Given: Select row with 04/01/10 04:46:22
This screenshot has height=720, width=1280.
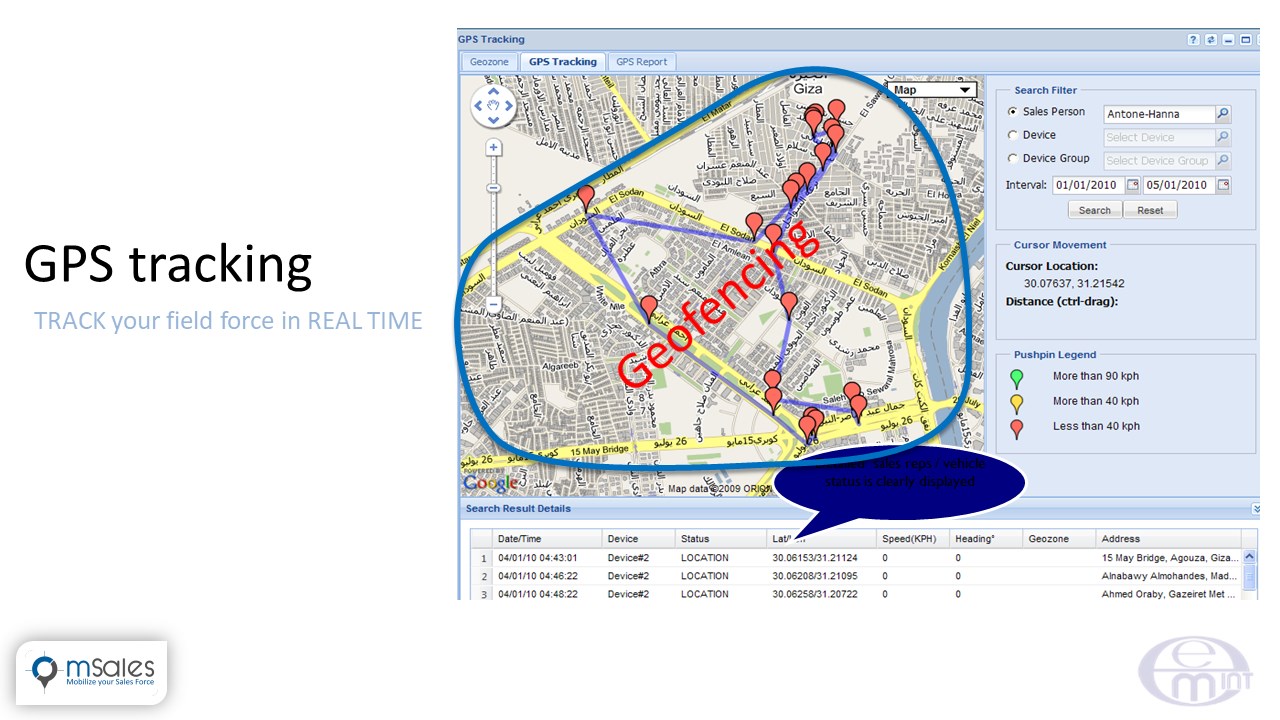Looking at the screenshot, I should [x=857, y=576].
